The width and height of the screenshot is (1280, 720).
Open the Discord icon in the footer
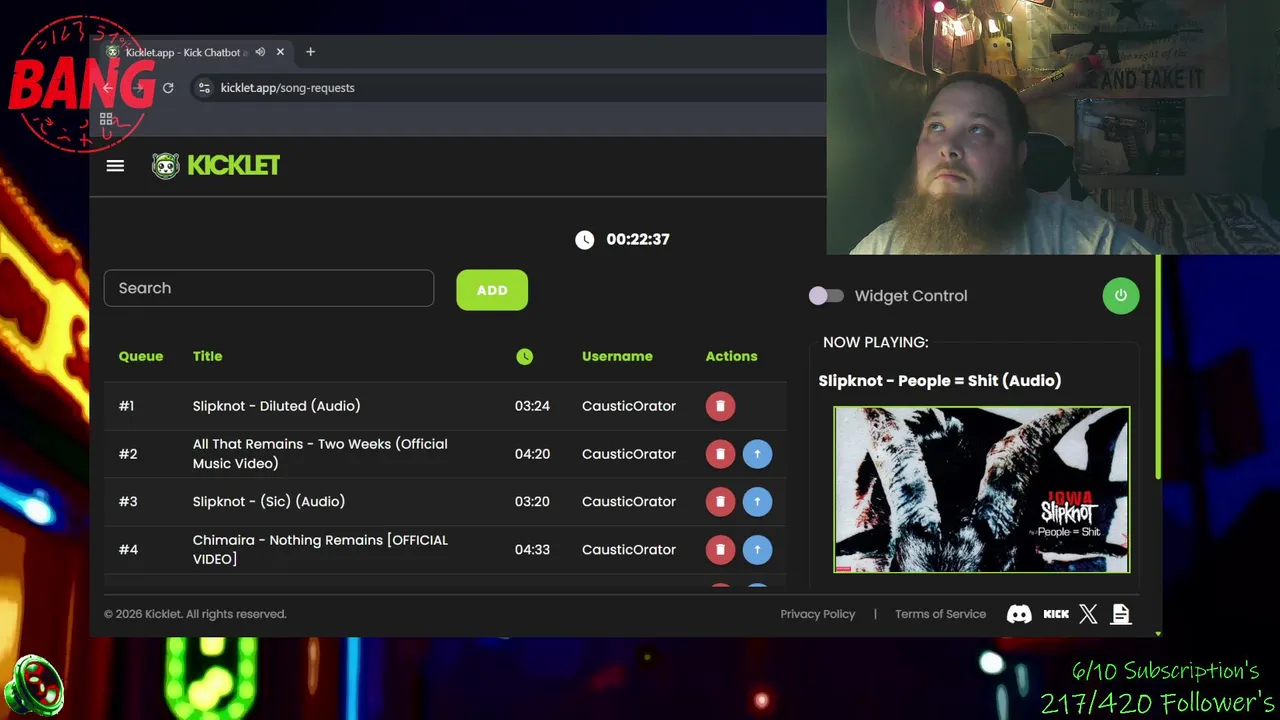pyautogui.click(x=1019, y=614)
